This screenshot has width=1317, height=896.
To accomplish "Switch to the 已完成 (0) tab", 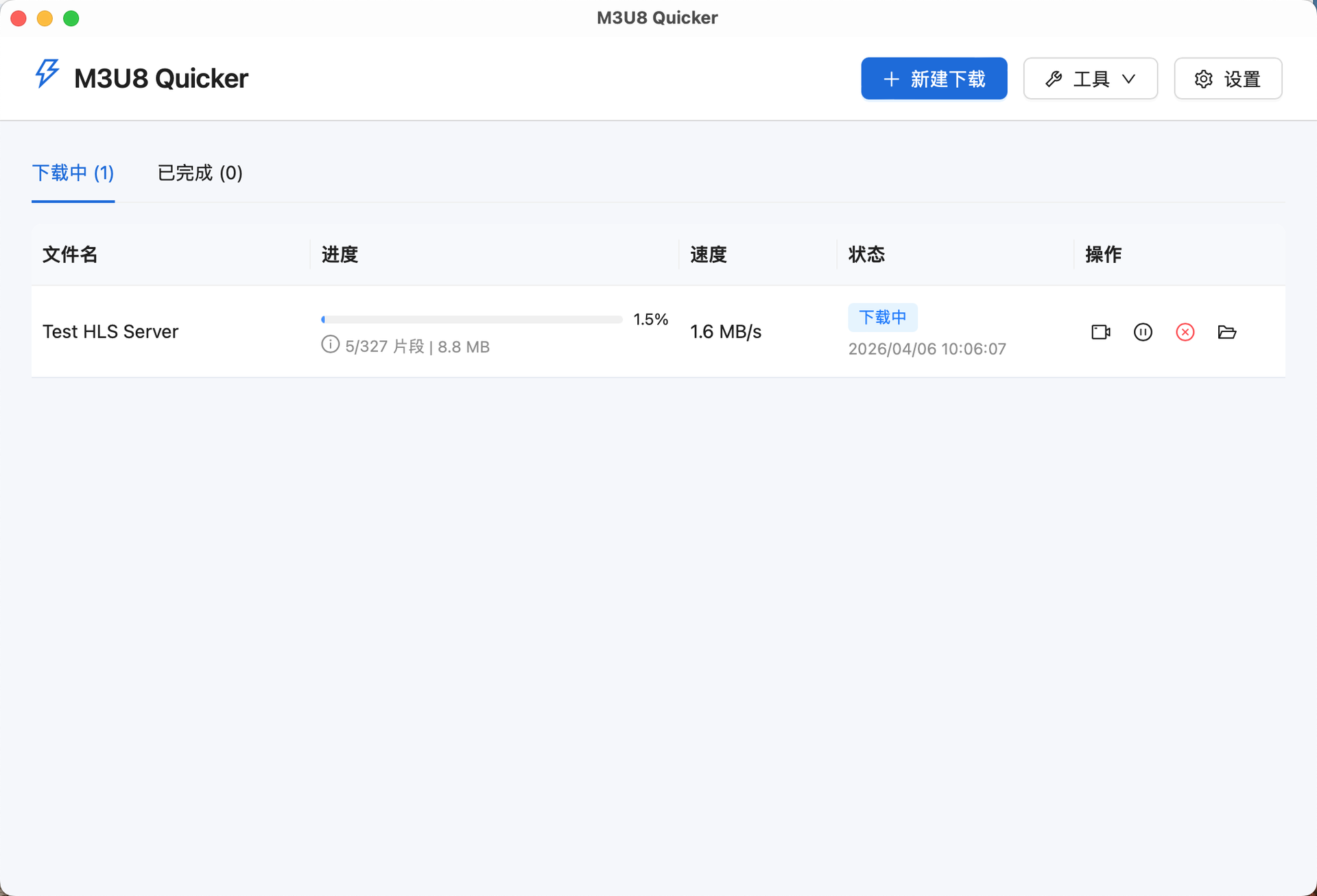I will (x=200, y=173).
